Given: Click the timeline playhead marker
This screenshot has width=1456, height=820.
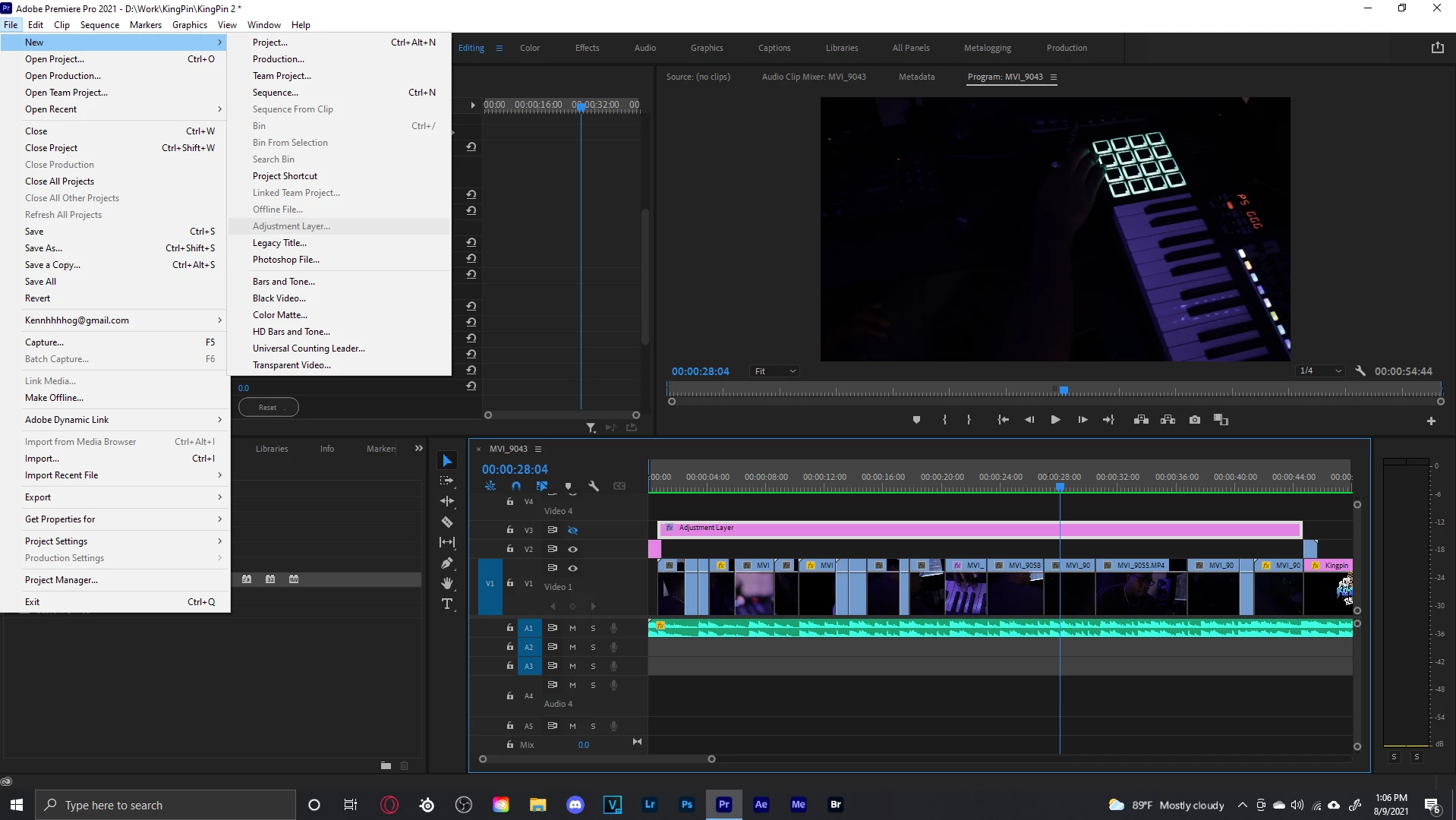Looking at the screenshot, I should (x=1060, y=487).
